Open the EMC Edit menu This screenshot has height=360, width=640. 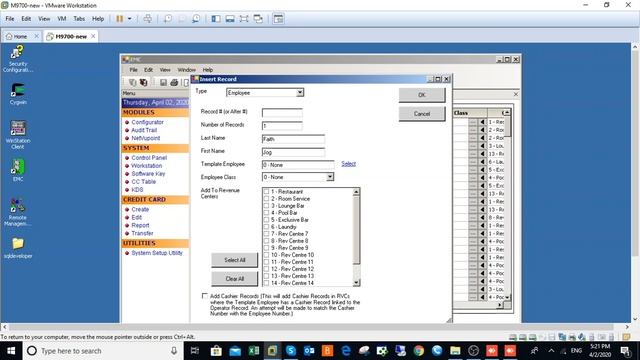point(149,70)
